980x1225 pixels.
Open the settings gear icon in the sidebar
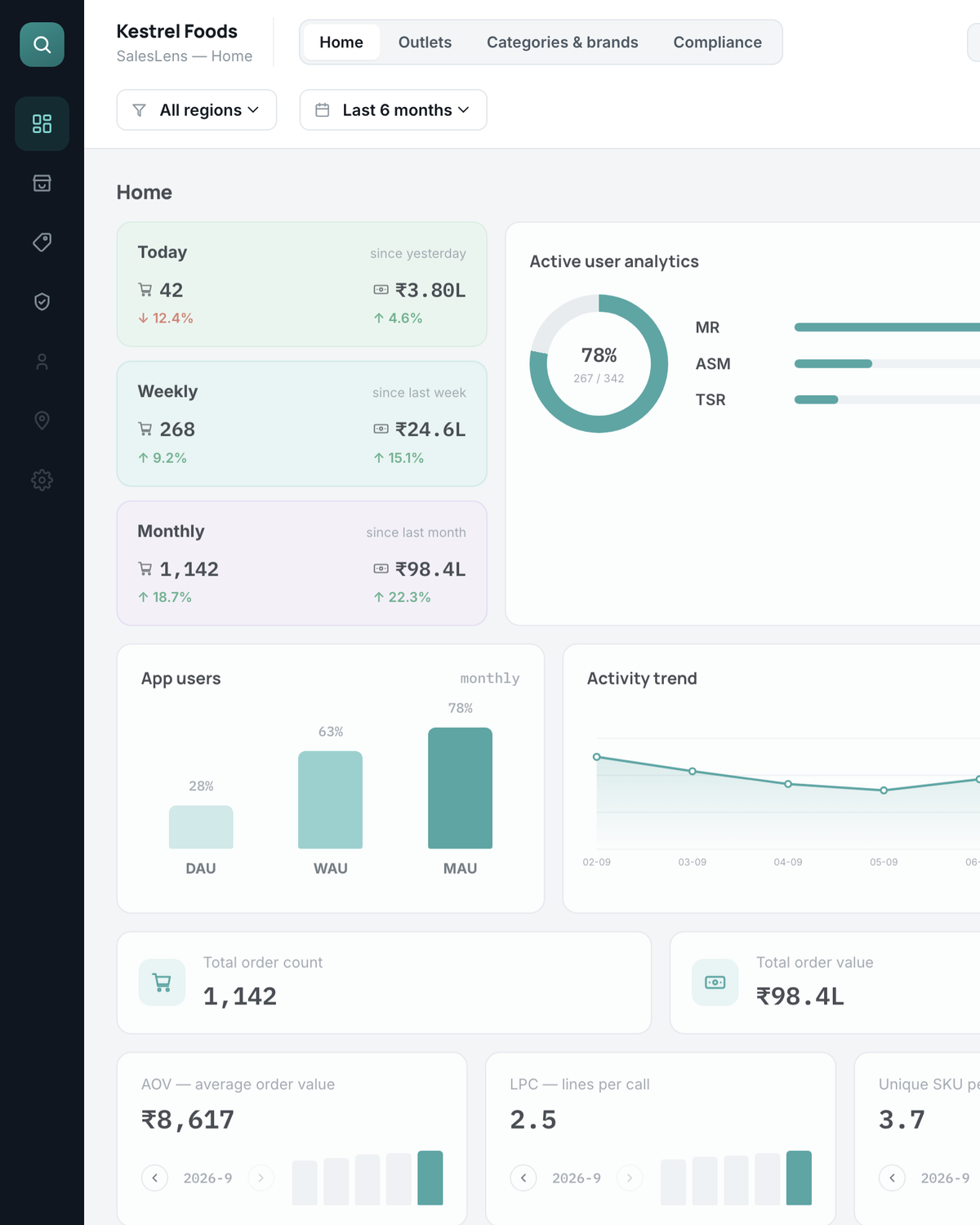42,479
